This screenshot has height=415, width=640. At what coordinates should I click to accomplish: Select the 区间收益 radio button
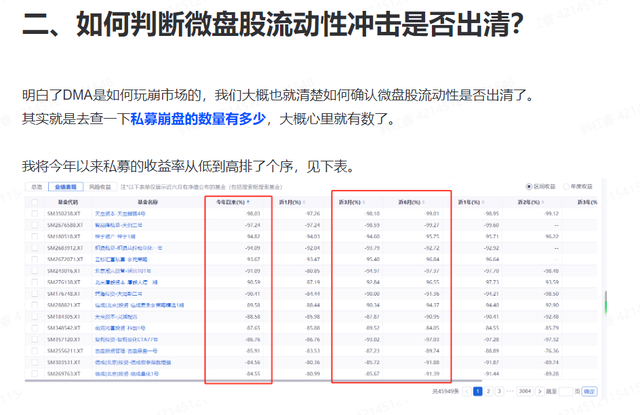click(527, 186)
